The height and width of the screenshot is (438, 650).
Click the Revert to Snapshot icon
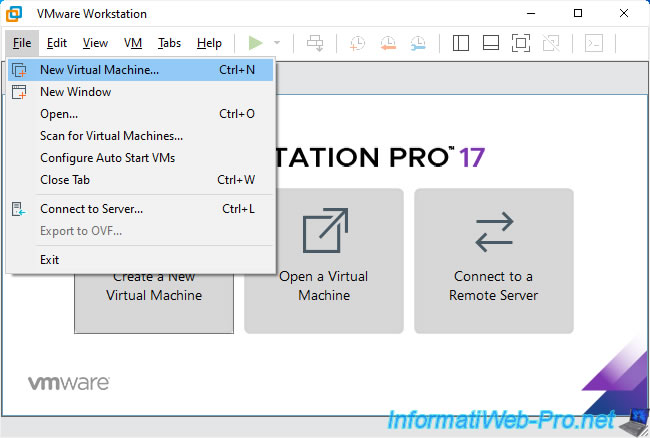(388, 43)
